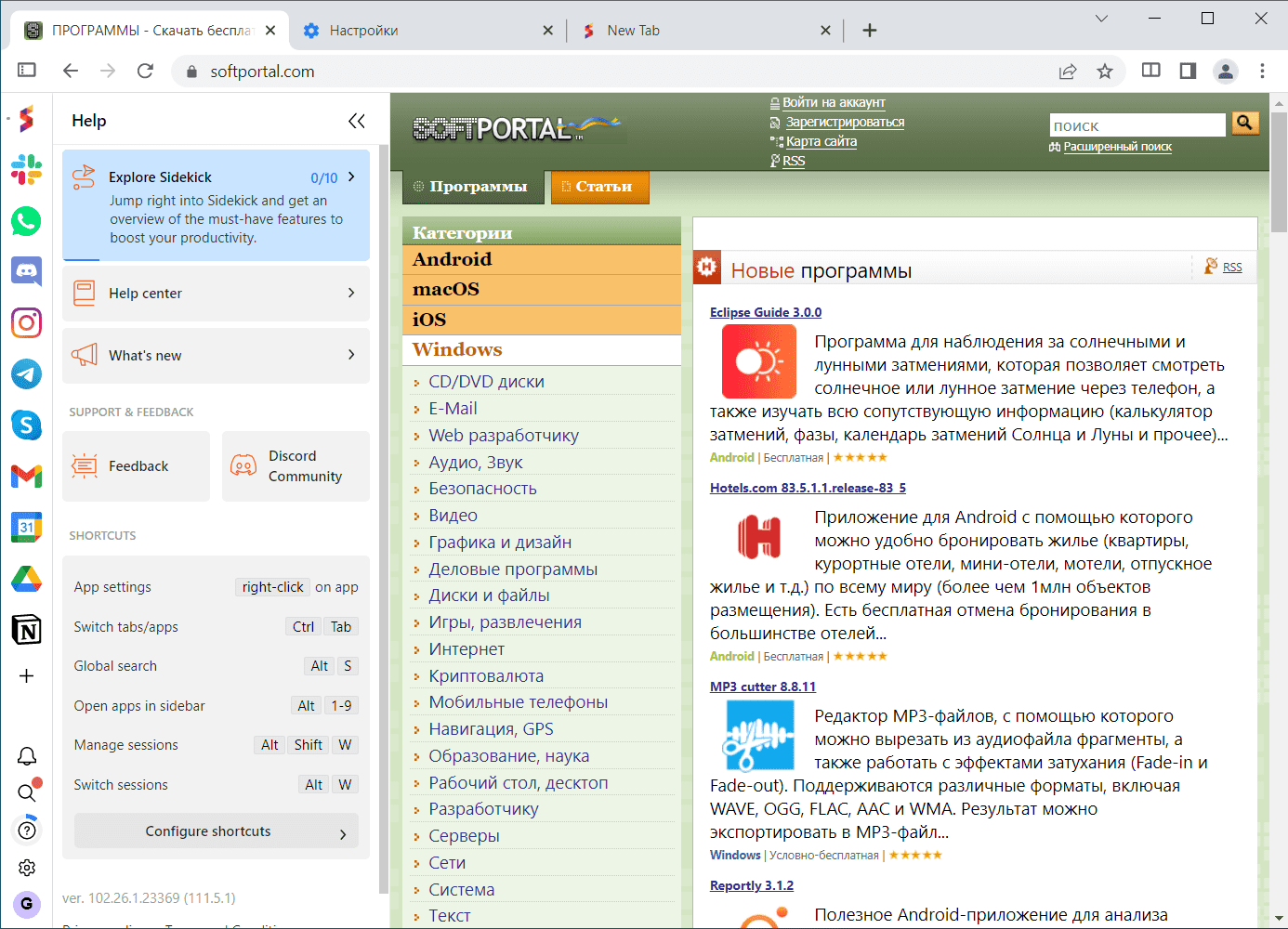The image size is (1288, 929).
Task: Select the Android category
Action: pyautogui.click(x=542, y=260)
